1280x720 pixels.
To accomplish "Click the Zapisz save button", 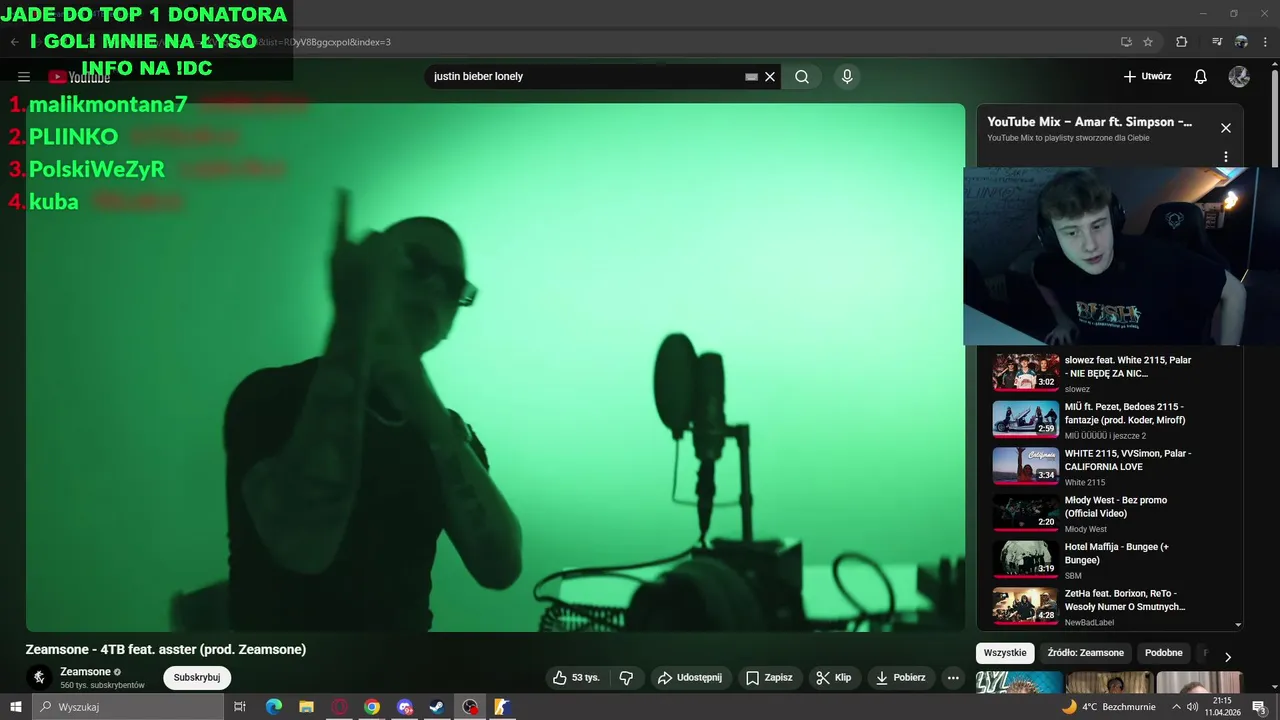I will click(770, 678).
